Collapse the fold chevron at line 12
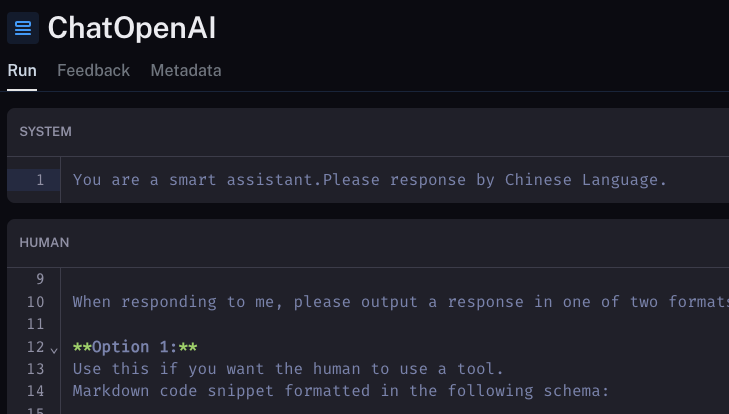 tap(54, 348)
